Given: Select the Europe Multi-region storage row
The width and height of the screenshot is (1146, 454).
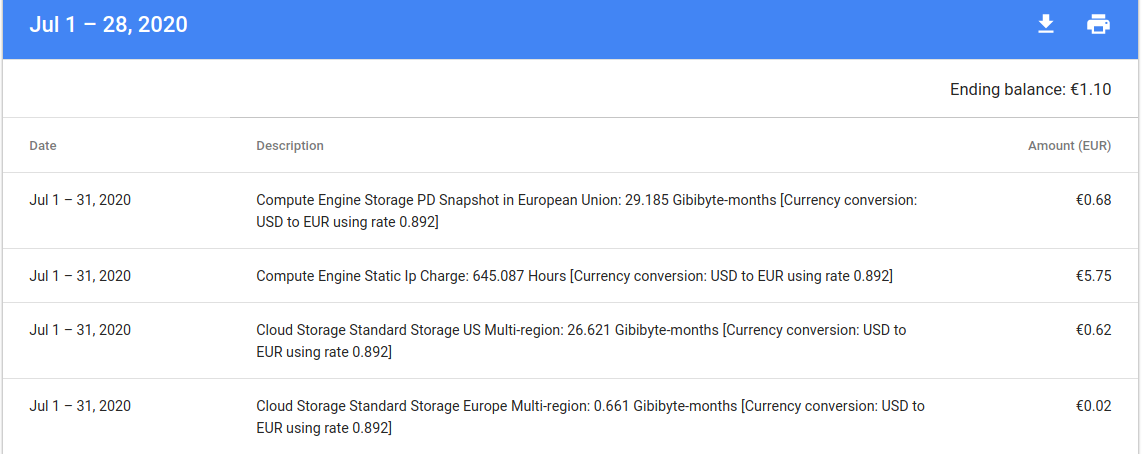Looking at the screenshot, I should 590,416.
